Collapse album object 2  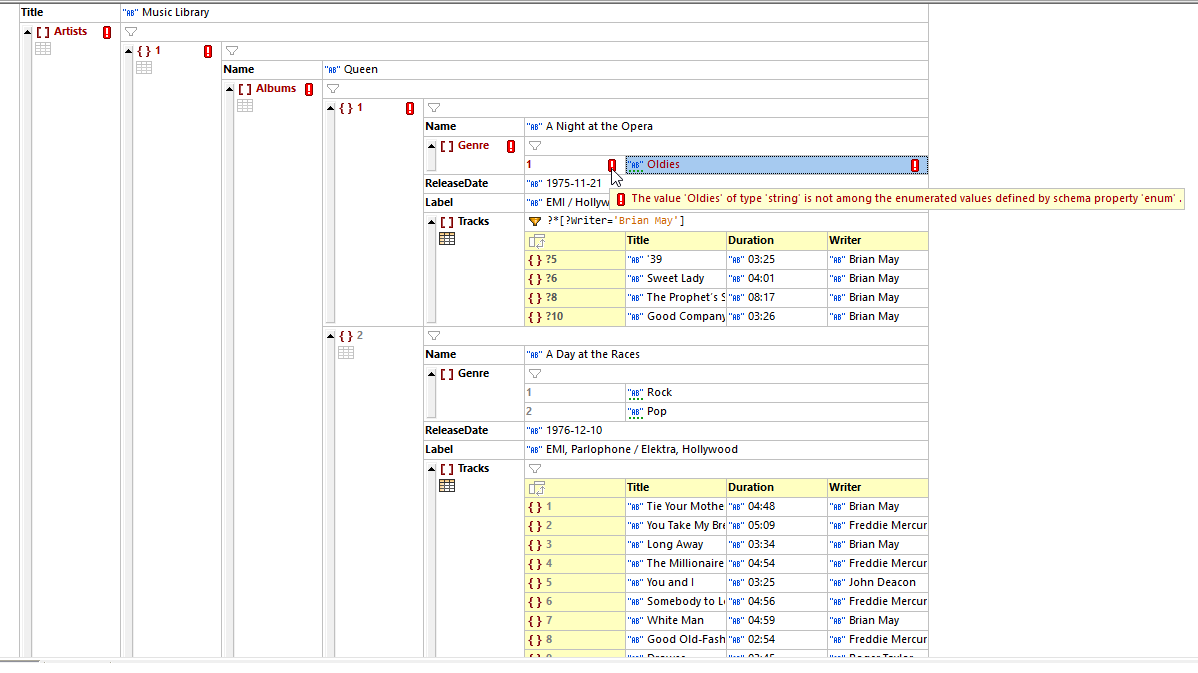pyautogui.click(x=330, y=336)
